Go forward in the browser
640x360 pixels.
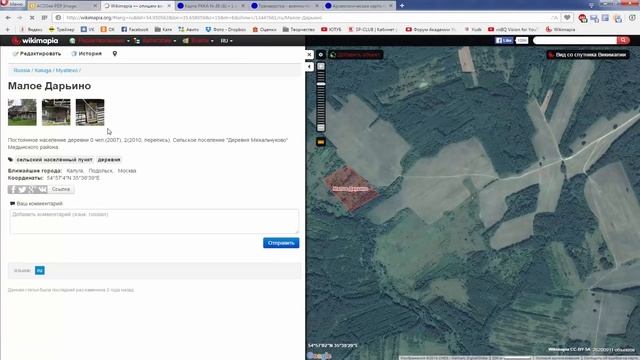click(x=20, y=18)
